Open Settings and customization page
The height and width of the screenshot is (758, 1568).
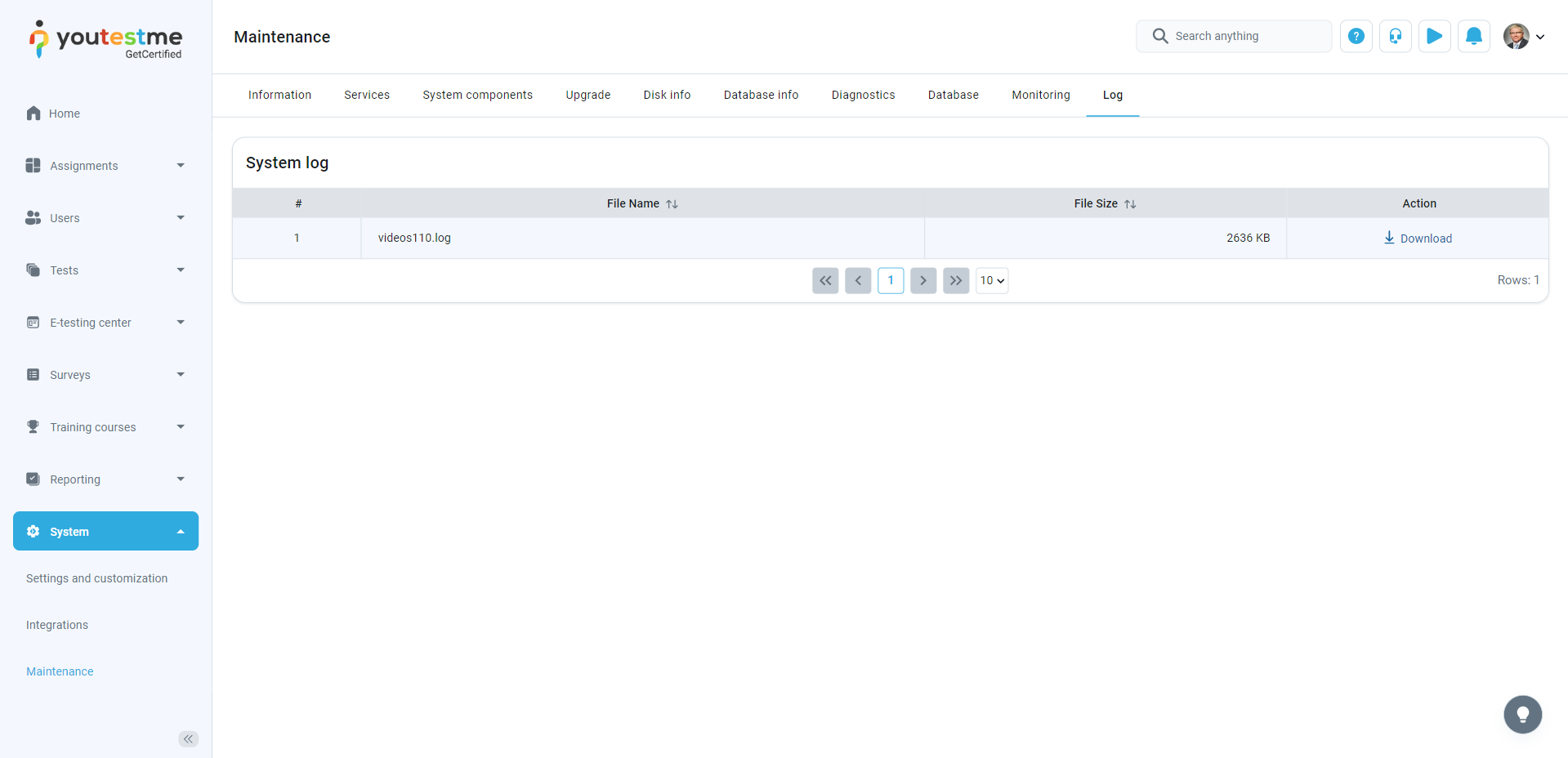pos(96,578)
